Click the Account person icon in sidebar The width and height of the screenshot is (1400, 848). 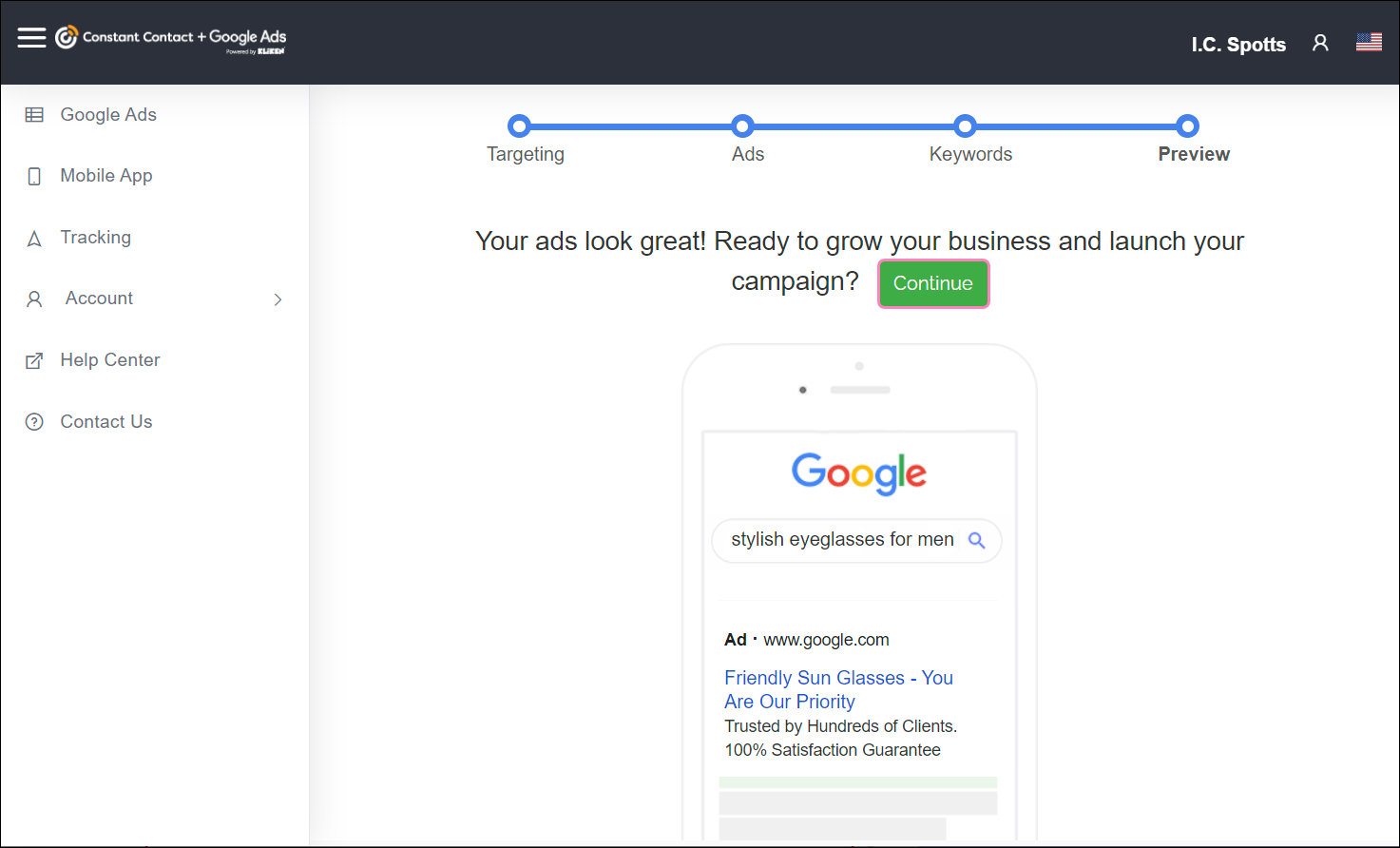34,299
